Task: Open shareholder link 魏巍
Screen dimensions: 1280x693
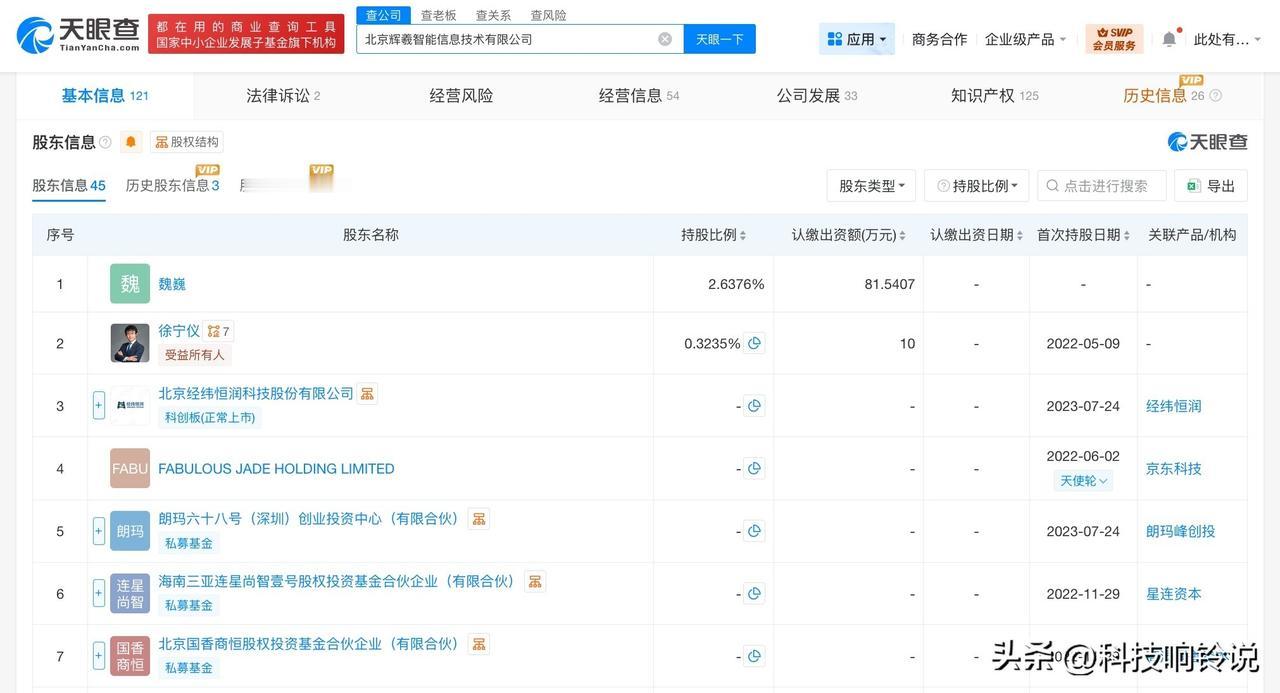Action: pos(172,284)
